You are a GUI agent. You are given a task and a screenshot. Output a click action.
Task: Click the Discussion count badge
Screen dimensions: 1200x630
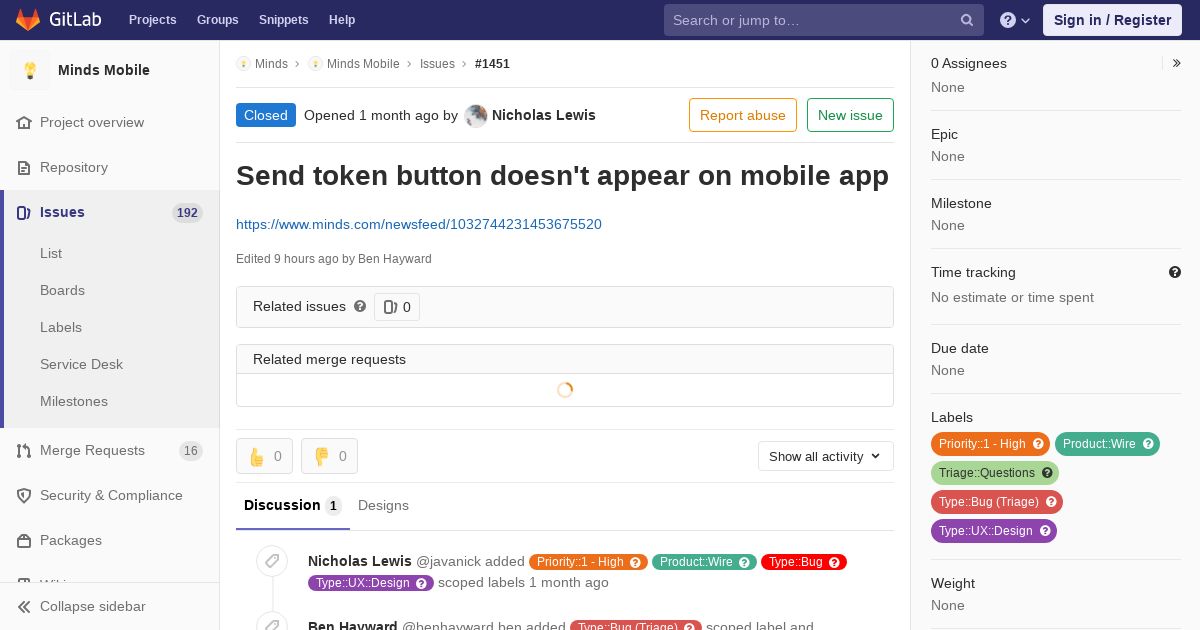(333, 506)
